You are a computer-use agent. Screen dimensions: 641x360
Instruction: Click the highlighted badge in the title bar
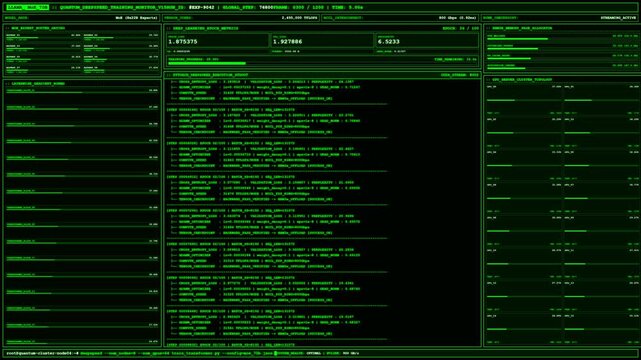(x=27, y=7)
